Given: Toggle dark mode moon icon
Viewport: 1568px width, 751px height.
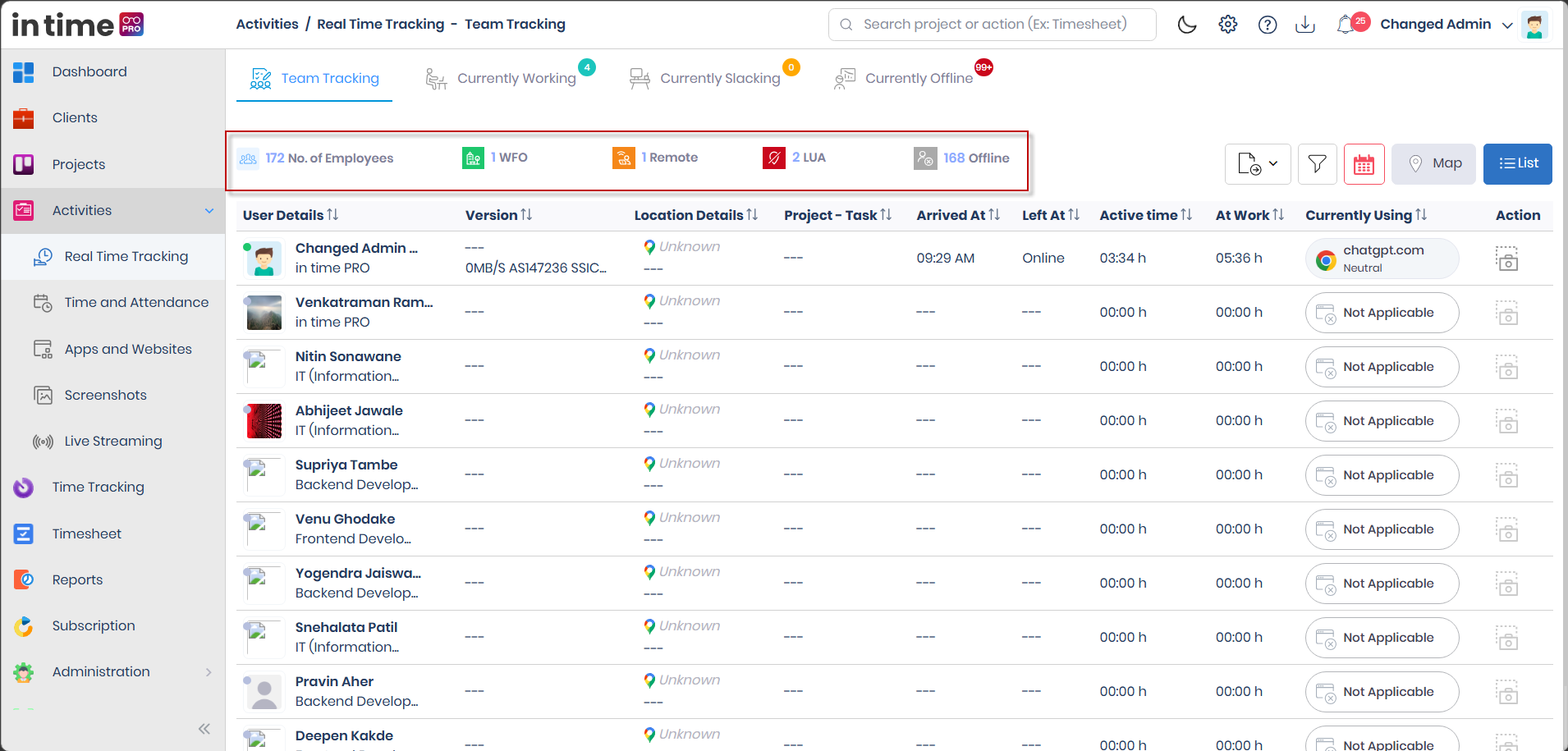Looking at the screenshot, I should pos(1187,25).
